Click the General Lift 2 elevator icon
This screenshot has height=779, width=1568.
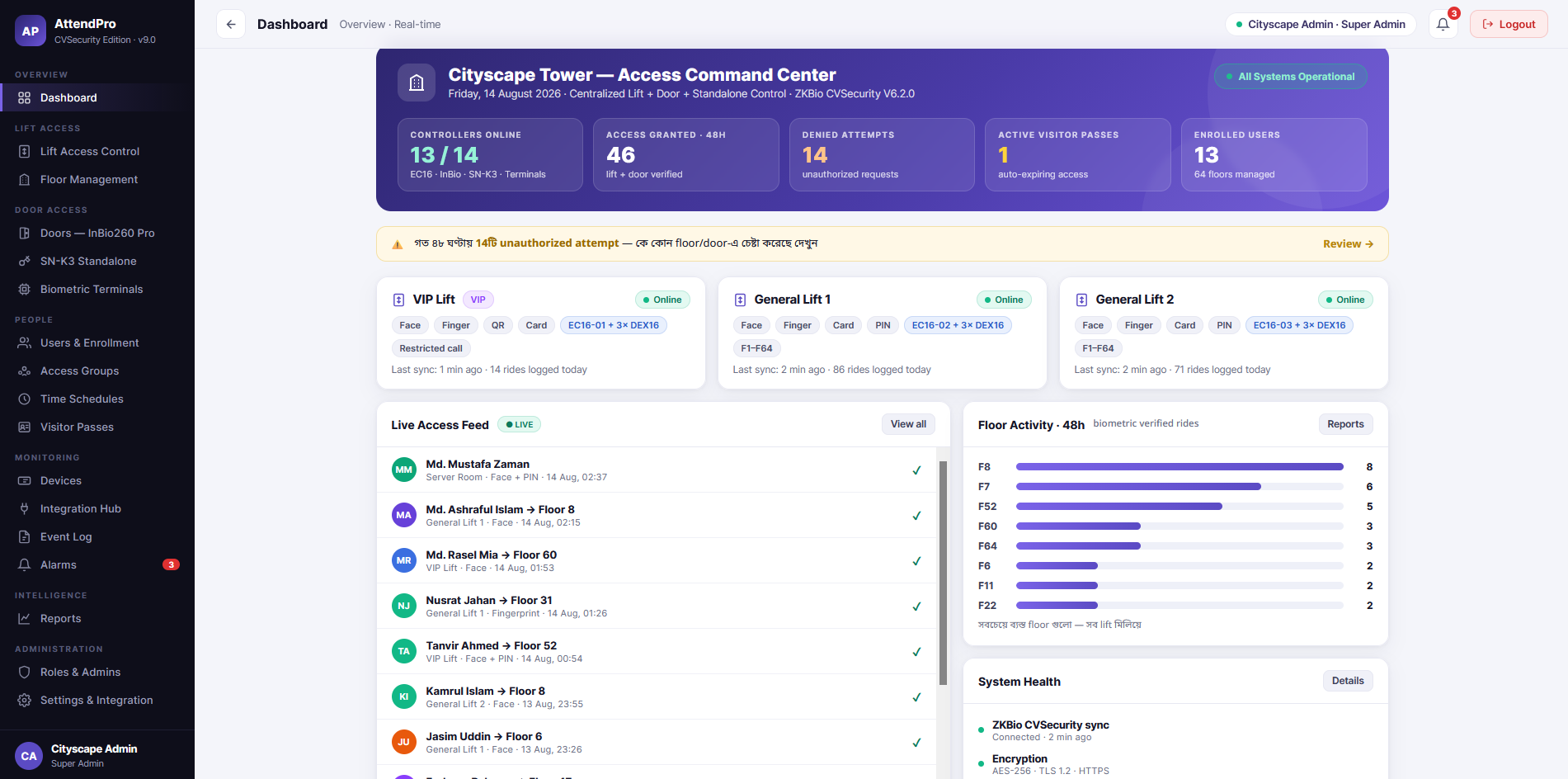1082,300
